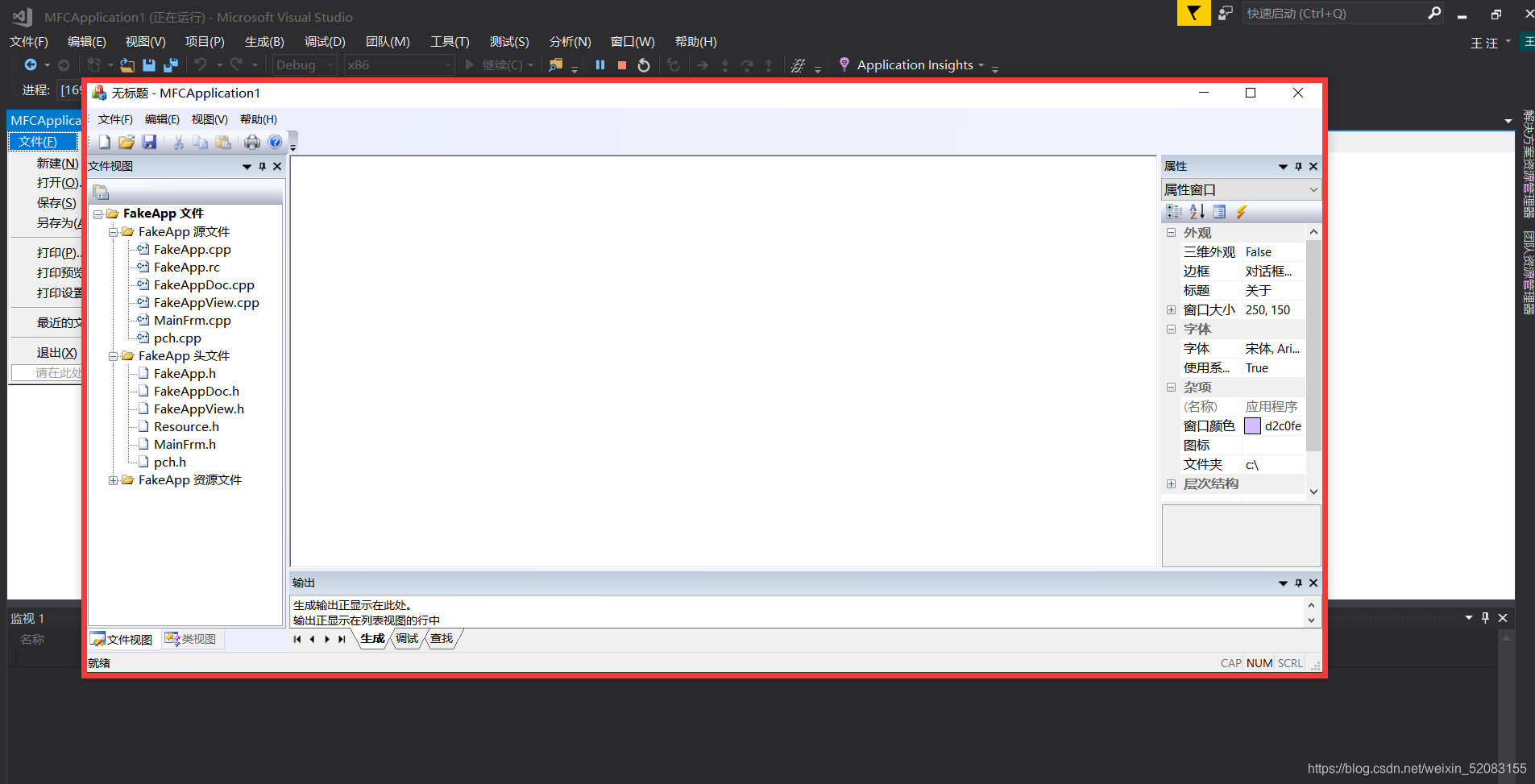Click the quick launch search magnifier

point(1434,13)
